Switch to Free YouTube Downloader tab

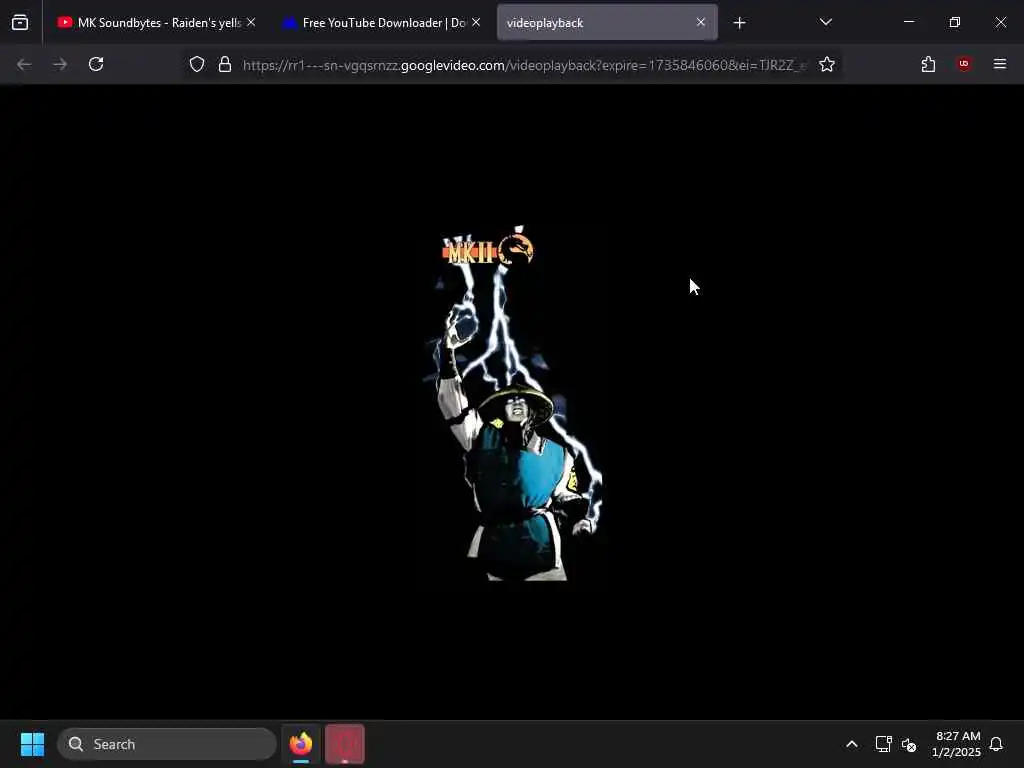tap(381, 23)
